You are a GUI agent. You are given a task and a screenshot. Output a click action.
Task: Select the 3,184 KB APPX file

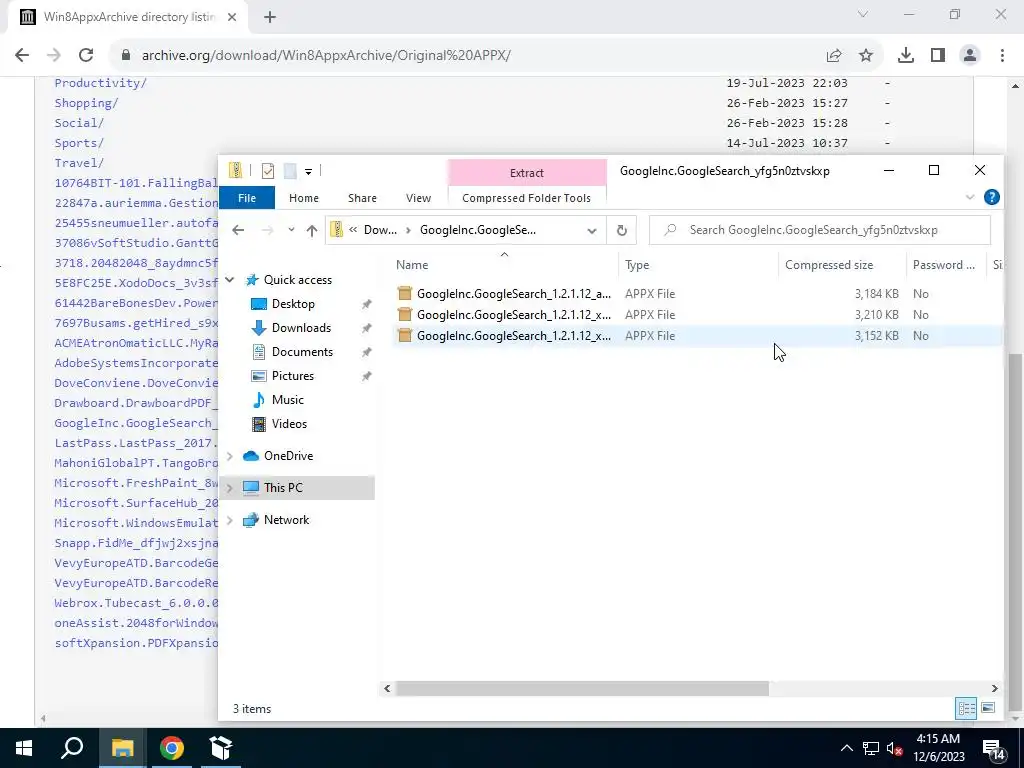[696, 294]
